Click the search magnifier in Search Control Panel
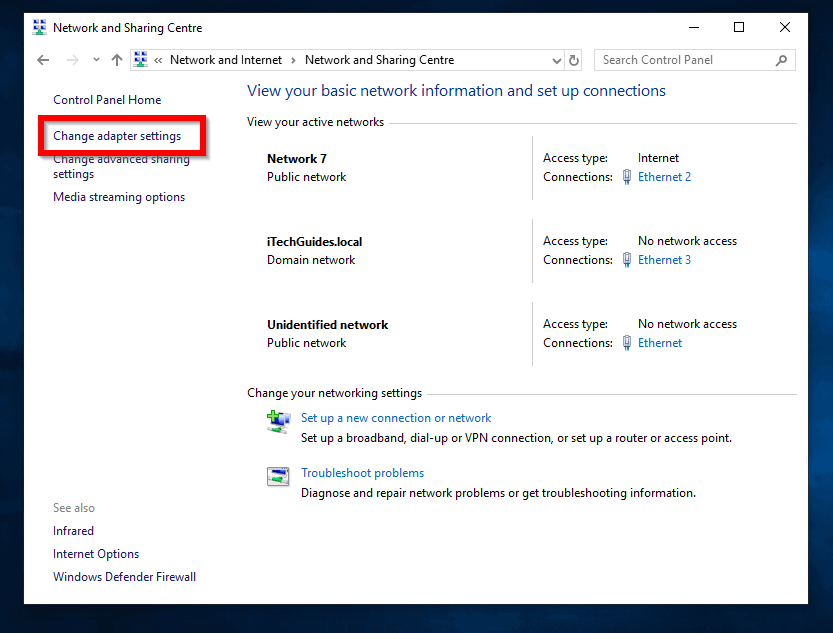 pyautogui.click(x=780, y=60)
